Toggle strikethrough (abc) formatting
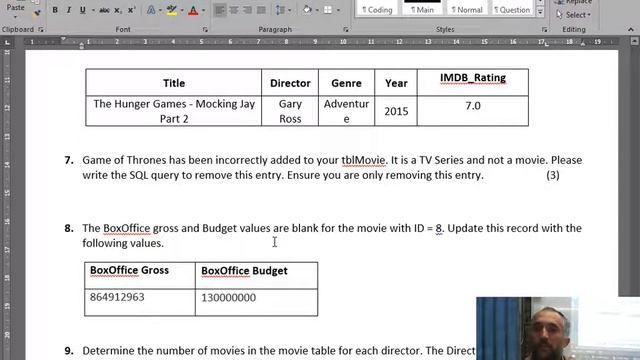Image resolution: width=640 pixels, height=360 pixels. click(x=104, y=10)
